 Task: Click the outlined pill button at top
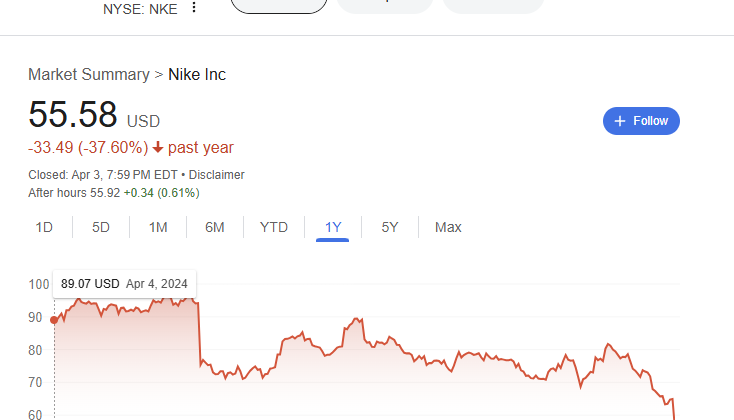point(279,6)
